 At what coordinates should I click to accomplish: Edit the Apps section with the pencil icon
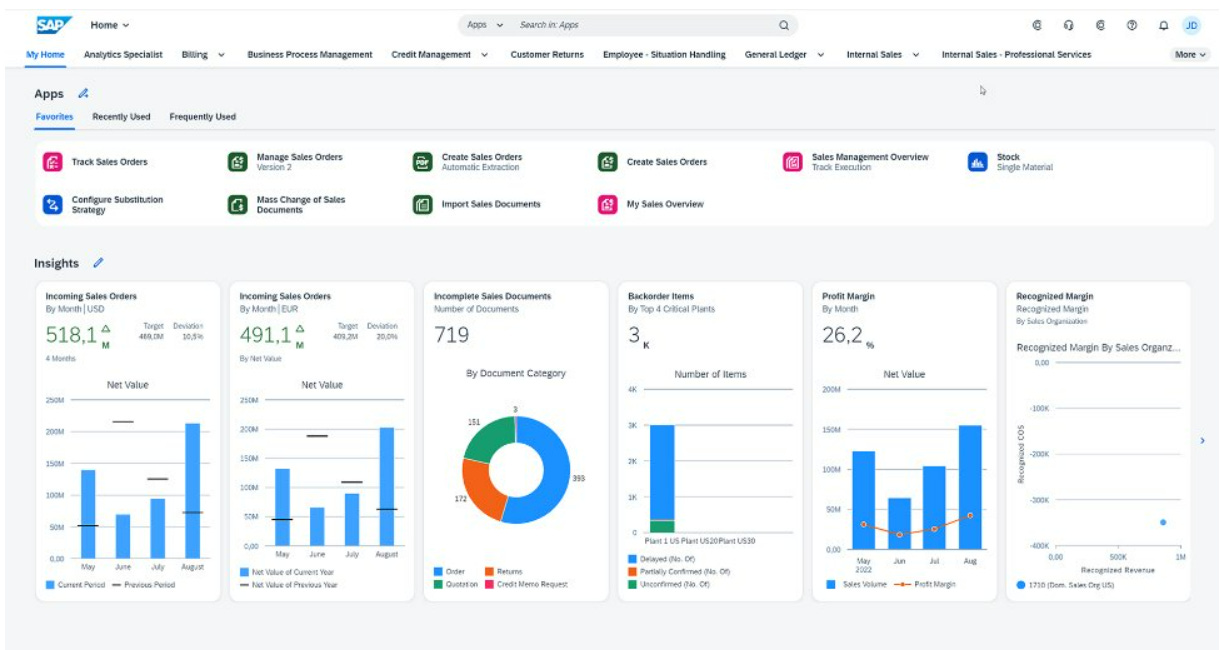83,93
